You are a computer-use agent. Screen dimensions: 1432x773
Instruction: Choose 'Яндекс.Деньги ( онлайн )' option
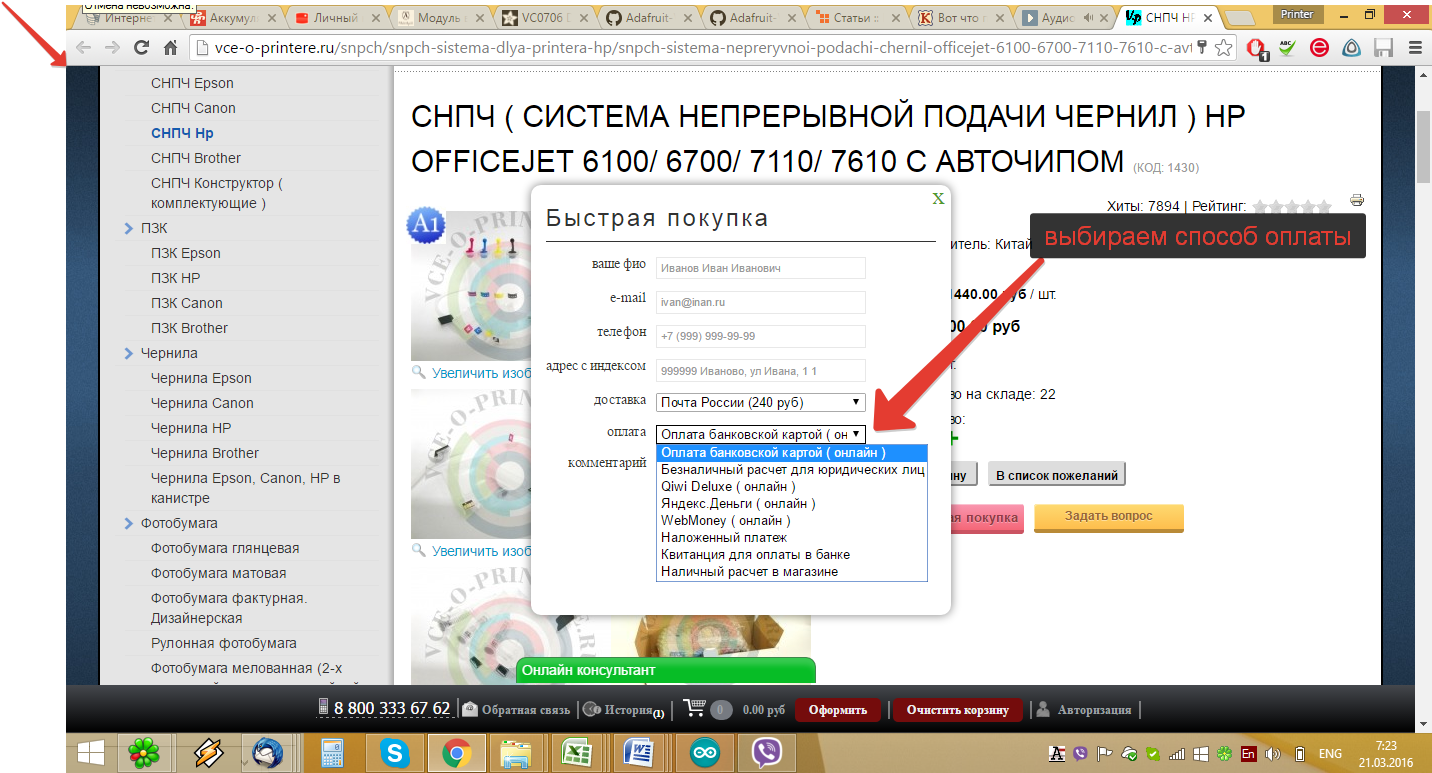tap(738, 503)
